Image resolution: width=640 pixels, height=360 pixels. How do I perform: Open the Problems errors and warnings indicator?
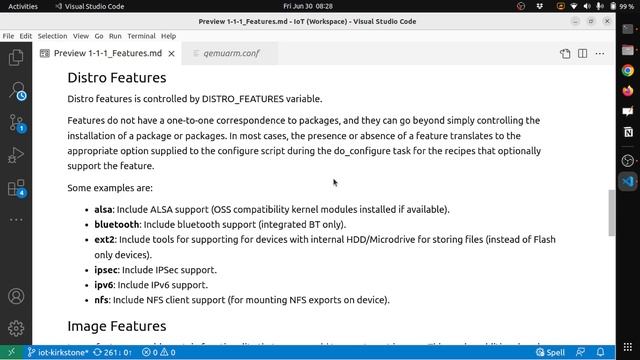click(x=159, y=352)
